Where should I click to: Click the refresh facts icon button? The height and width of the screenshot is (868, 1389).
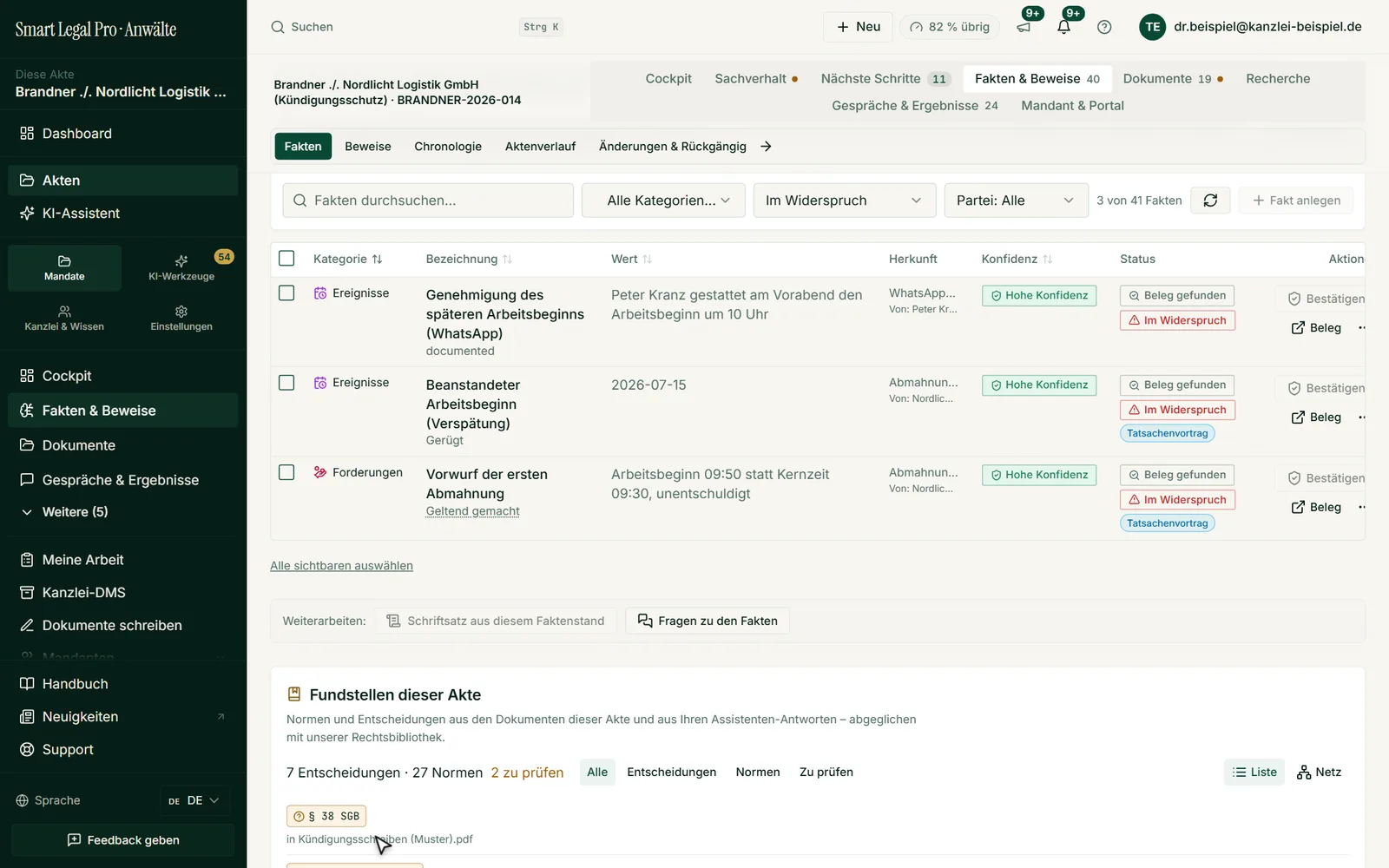tap(1210, 201)
